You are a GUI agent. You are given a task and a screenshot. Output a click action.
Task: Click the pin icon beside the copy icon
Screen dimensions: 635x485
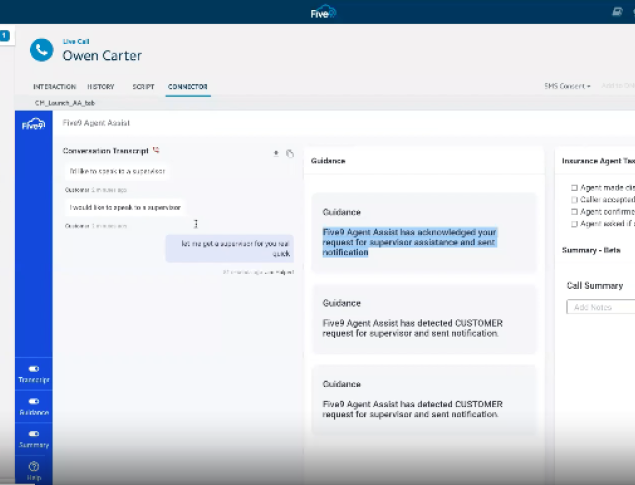tap(276, 153)
